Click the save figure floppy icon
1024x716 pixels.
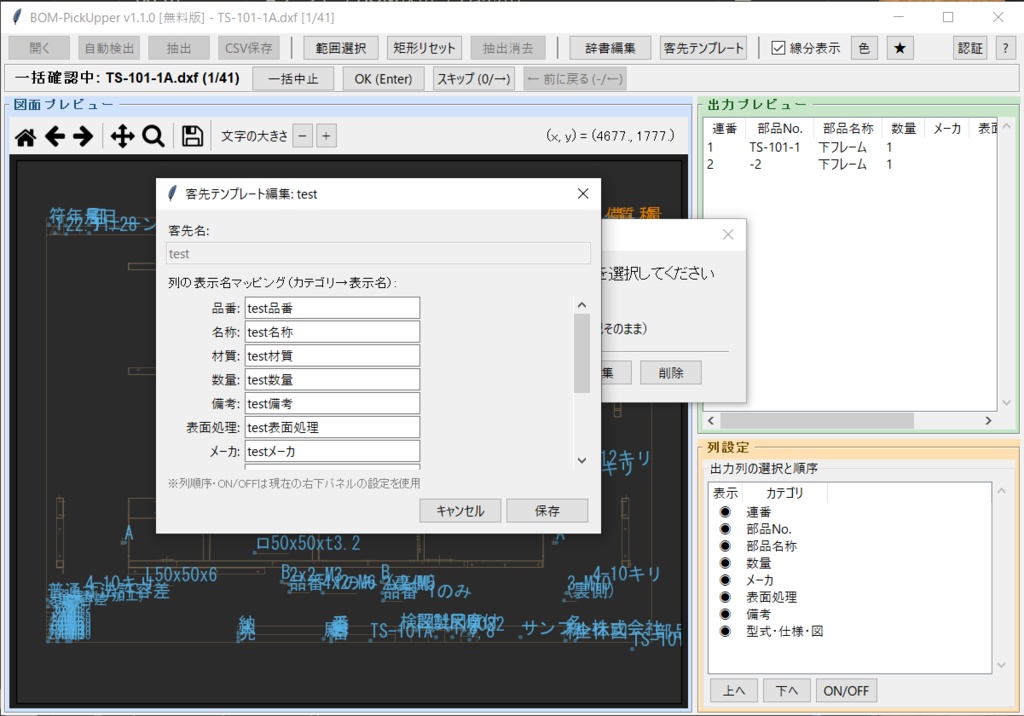[192, 137]
